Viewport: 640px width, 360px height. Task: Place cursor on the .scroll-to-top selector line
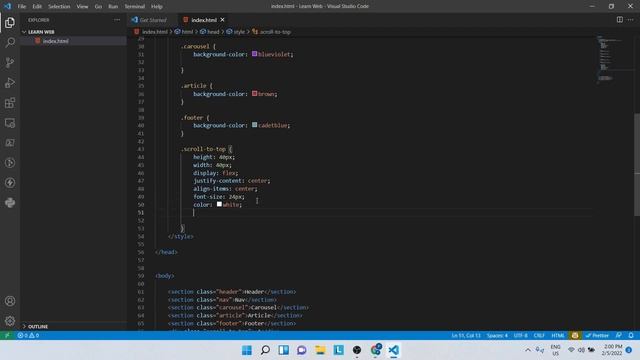click(x=207, y=149)
